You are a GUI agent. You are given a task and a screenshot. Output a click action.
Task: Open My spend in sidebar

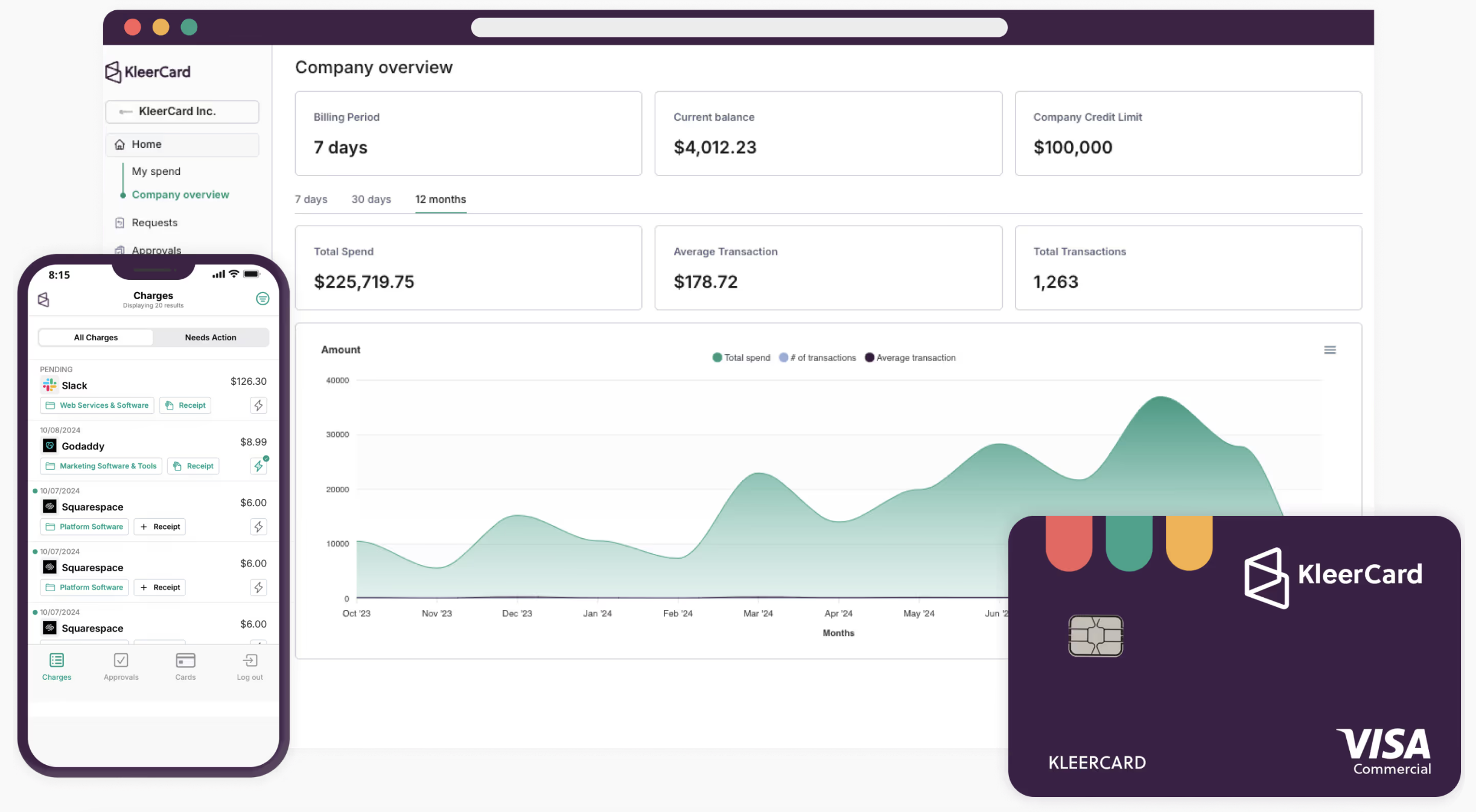[156, 171]
